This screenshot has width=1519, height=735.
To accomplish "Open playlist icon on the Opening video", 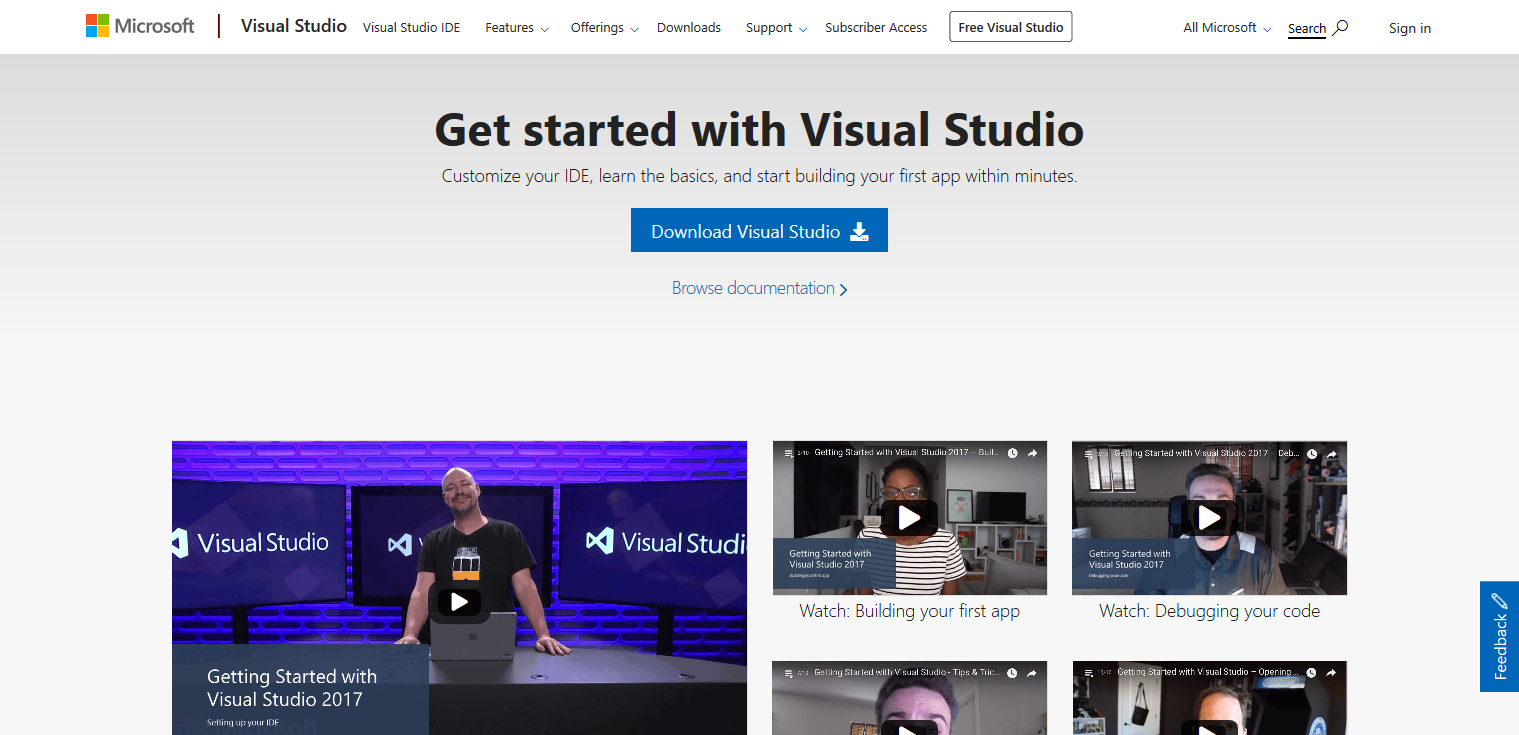I will coord(1088,673).
